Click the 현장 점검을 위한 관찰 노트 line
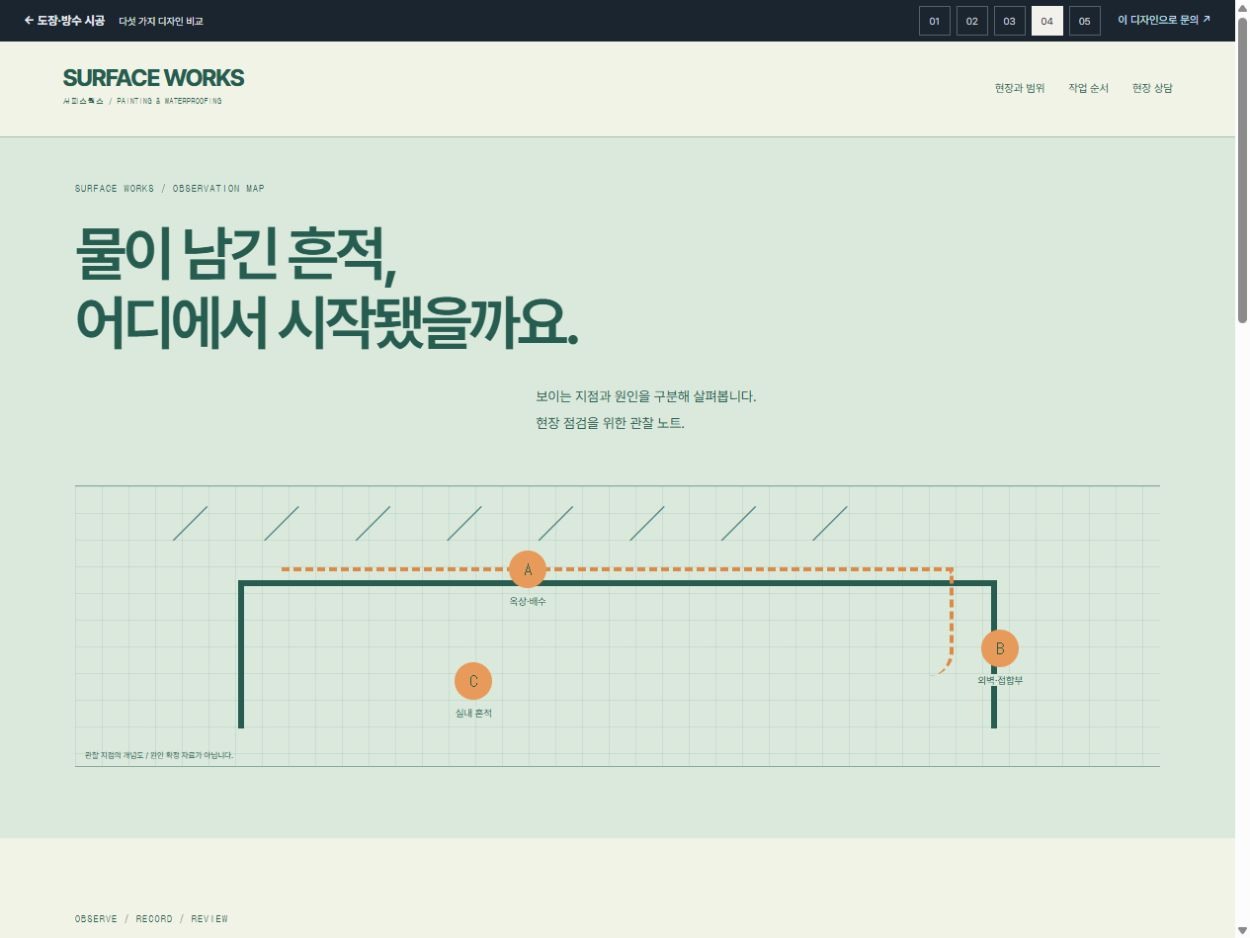Image resolution: width=1250 pixels, height=938 pixels. tap(610, 423)
